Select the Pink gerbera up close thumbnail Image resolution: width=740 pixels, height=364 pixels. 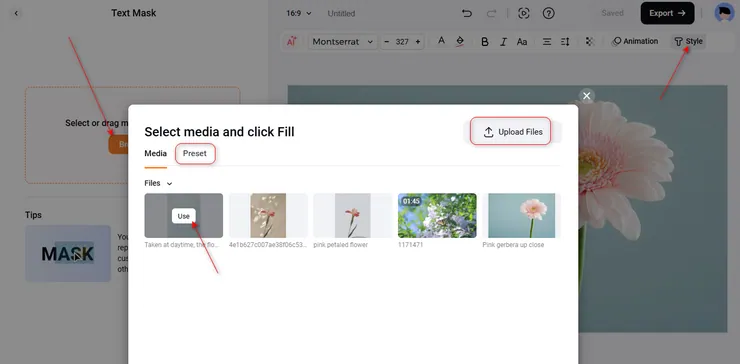[521, 215]
